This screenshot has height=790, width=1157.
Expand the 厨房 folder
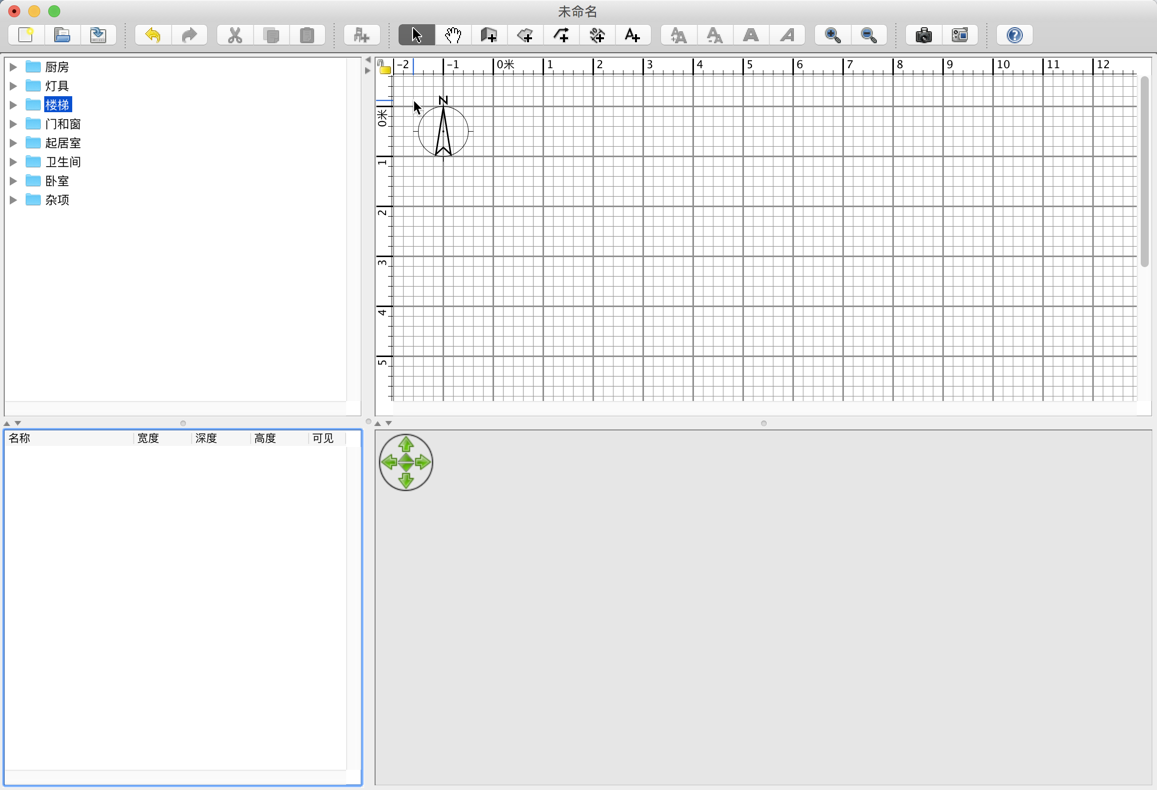coord(14,67)
